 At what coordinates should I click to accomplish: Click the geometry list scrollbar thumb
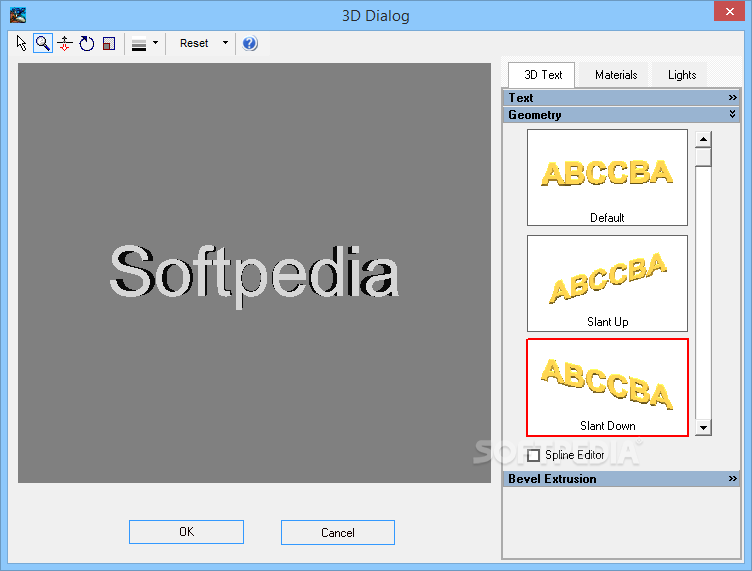(x=703, y=157)
